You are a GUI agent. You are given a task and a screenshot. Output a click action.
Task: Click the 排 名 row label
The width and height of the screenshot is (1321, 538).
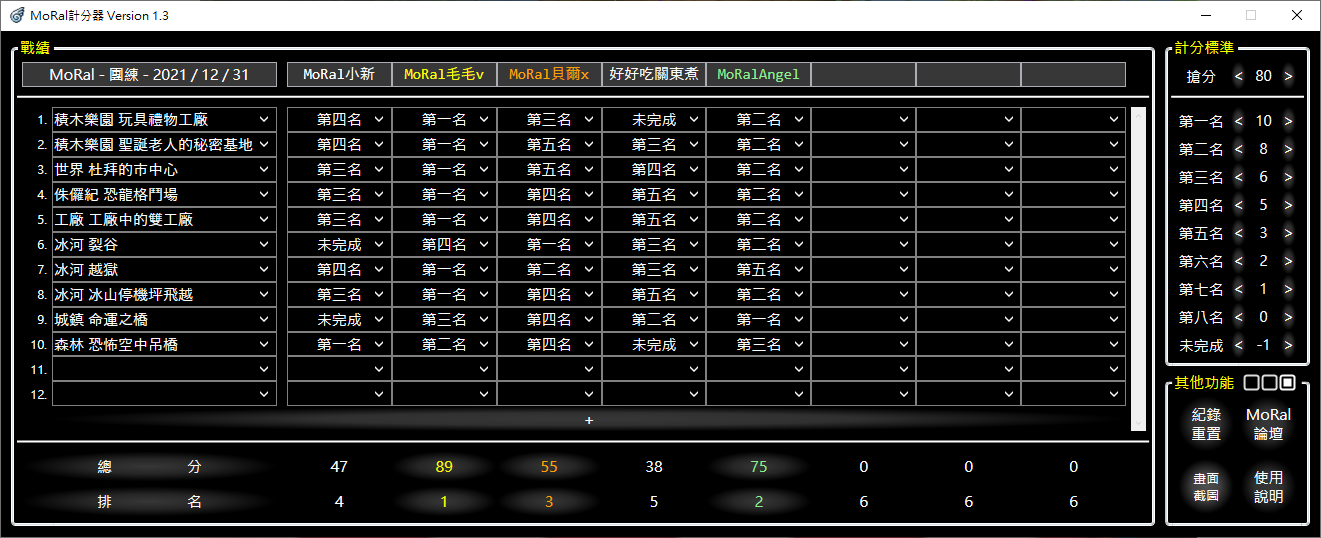point(148,502)
